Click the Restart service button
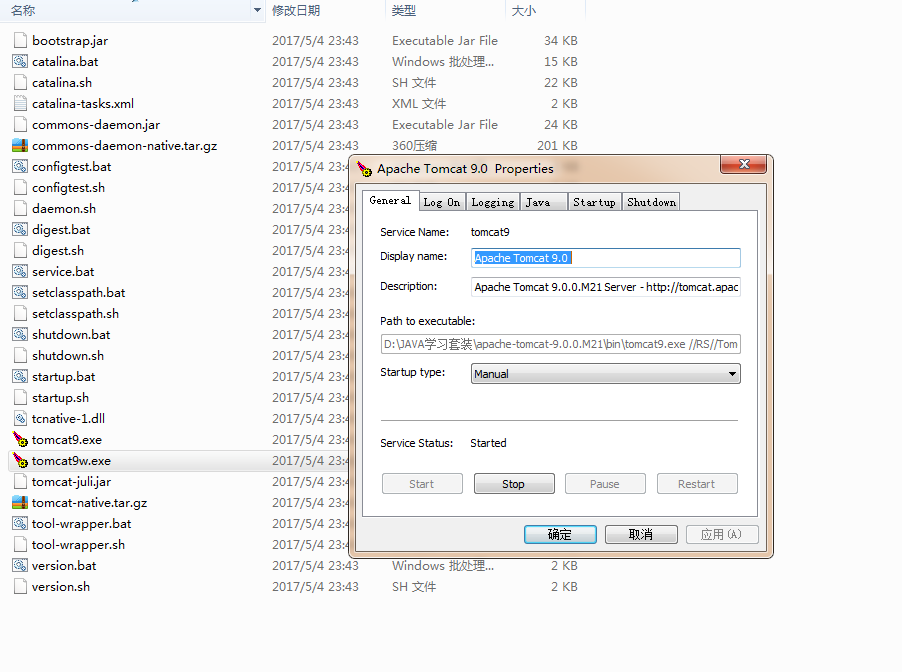902x672 pixels. tap(697, 484)
